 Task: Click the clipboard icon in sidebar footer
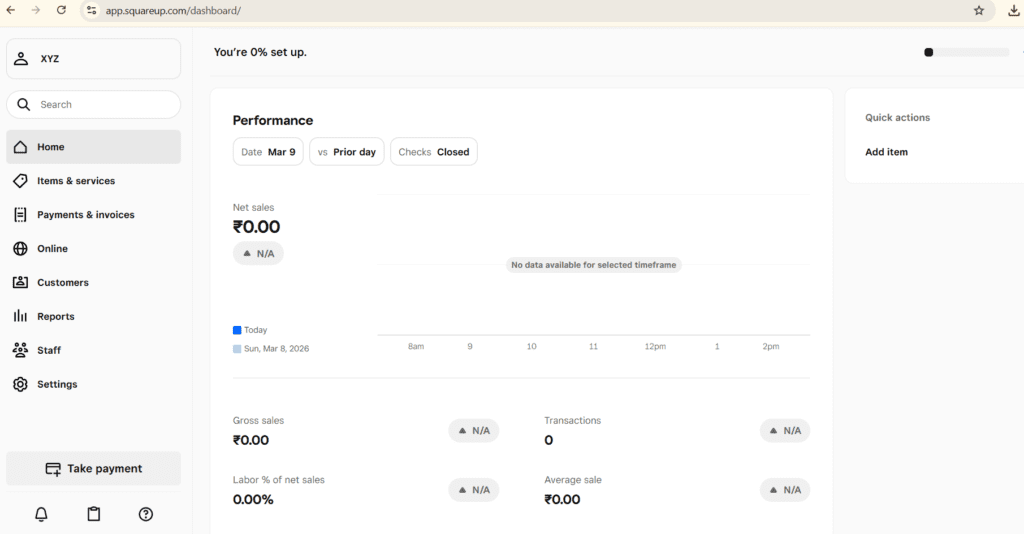[94, 514]
